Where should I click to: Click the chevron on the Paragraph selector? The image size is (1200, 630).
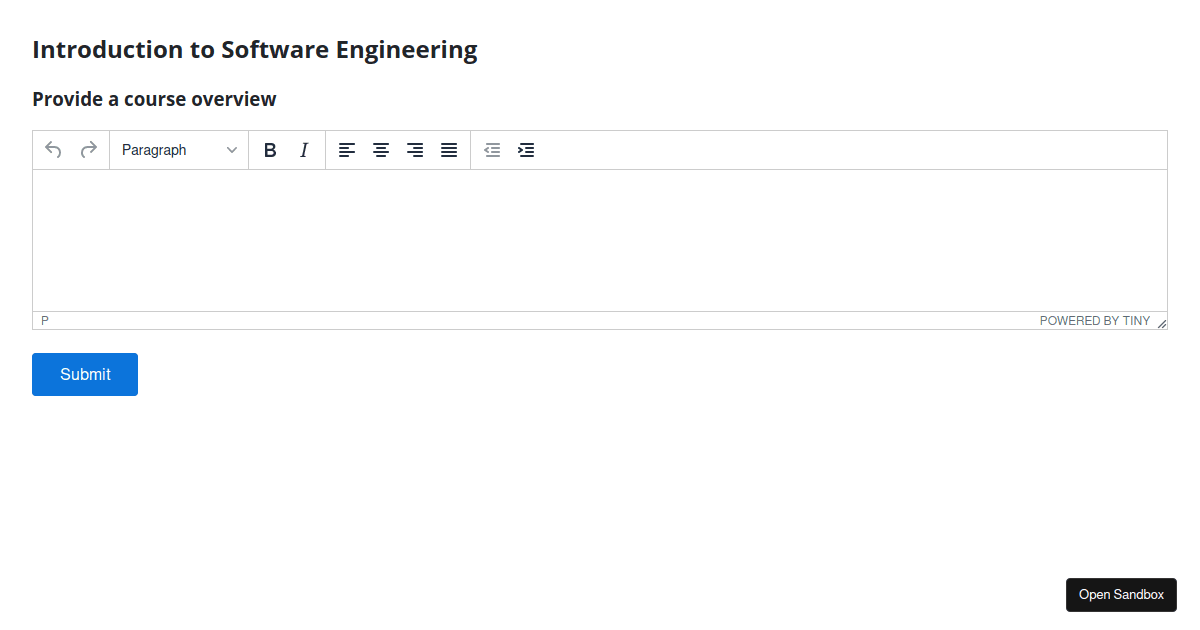tap(231, 149)
